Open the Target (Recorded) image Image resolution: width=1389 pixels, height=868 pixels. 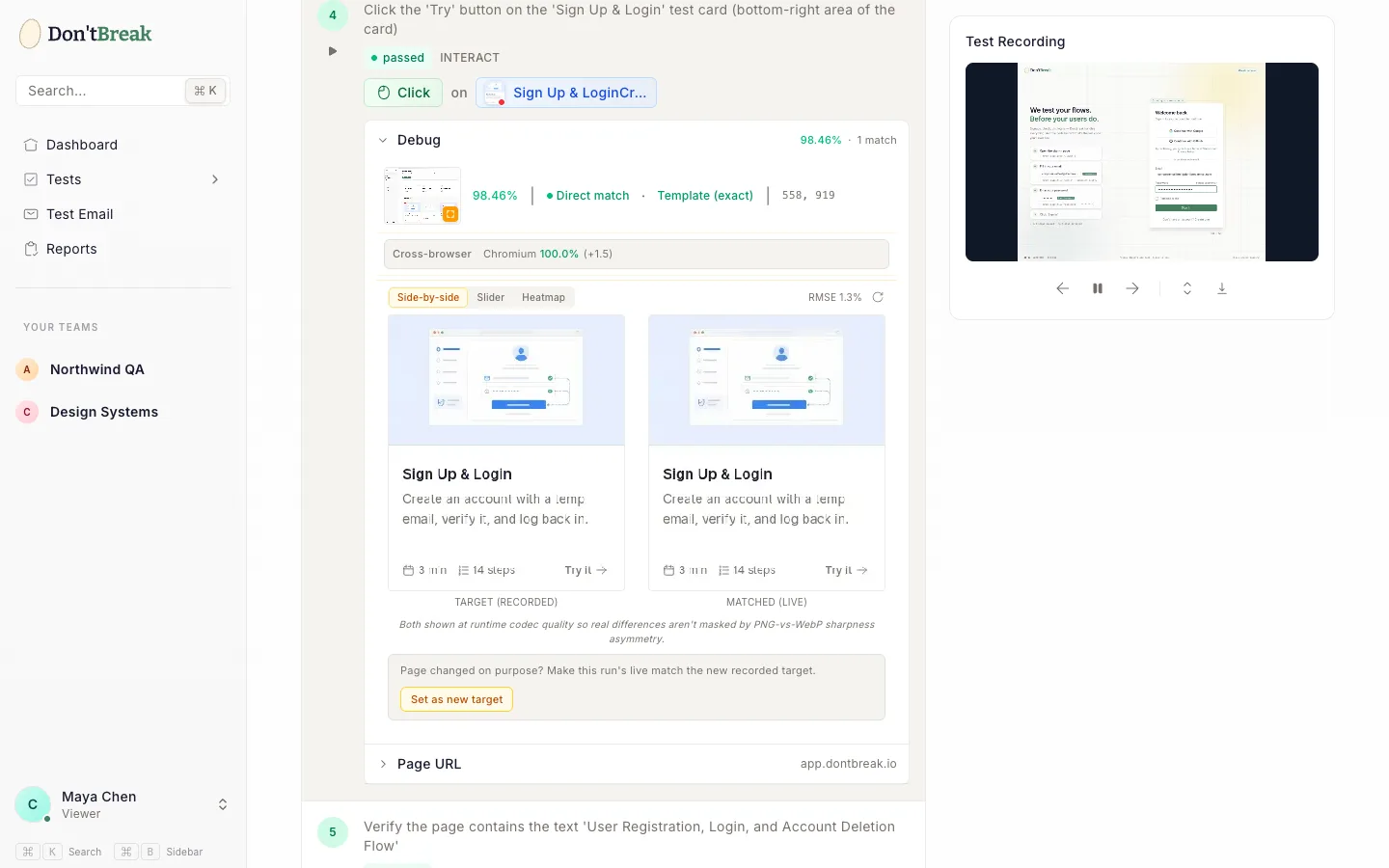tap(506, 452)
